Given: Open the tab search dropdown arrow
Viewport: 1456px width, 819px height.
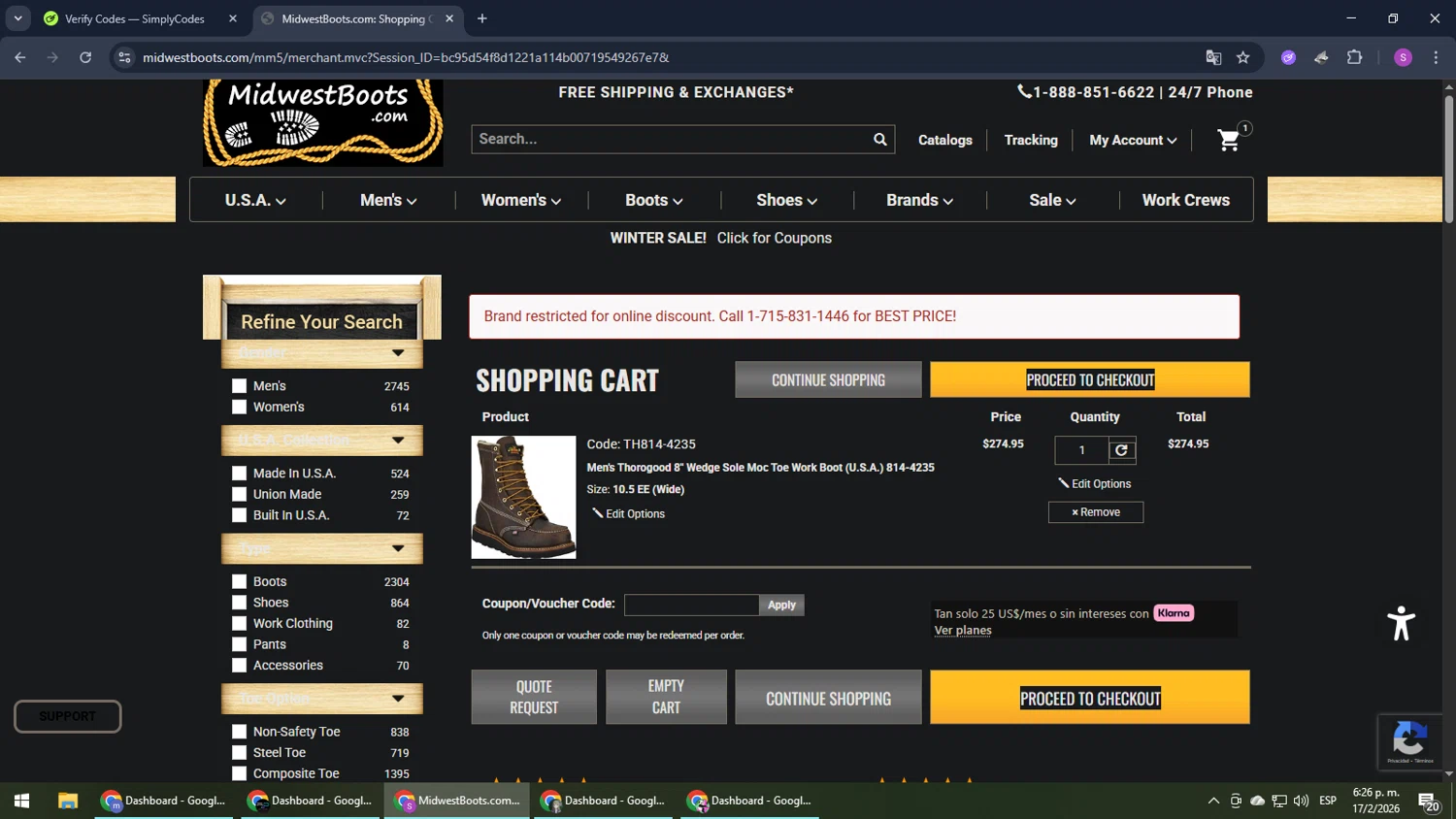Looking at the screenshot, I should tap(17, 18).
